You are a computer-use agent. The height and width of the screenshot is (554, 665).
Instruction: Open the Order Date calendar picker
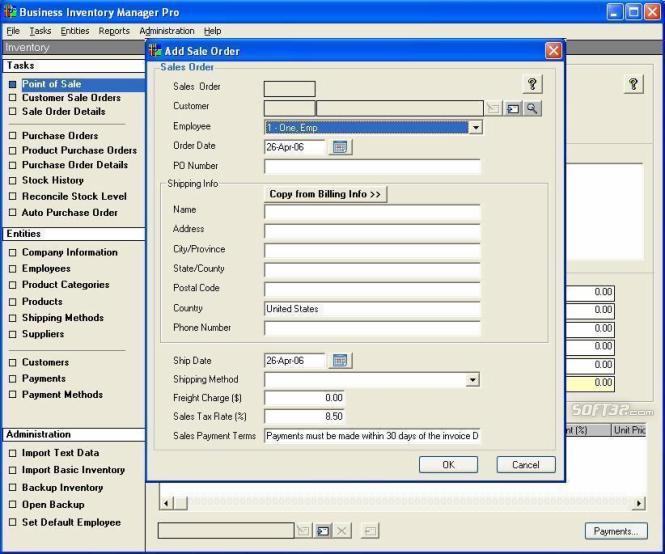(x=340, y=147)
